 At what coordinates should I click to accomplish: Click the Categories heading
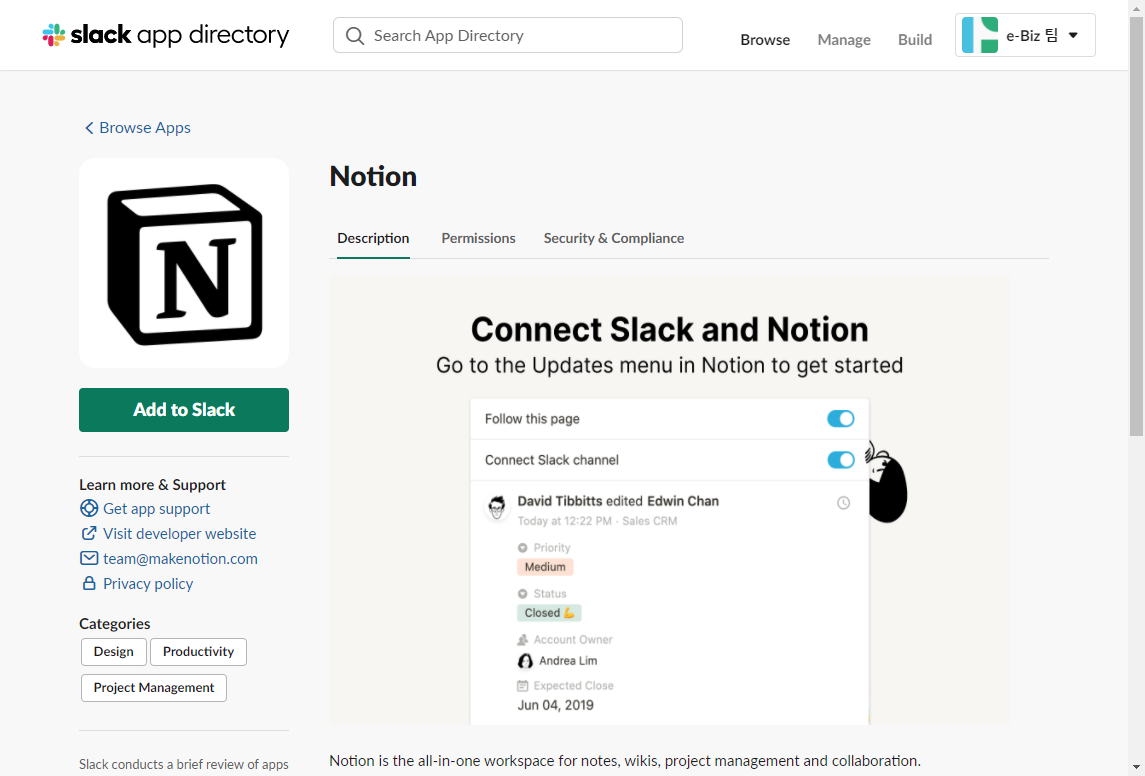coord(115,623)
